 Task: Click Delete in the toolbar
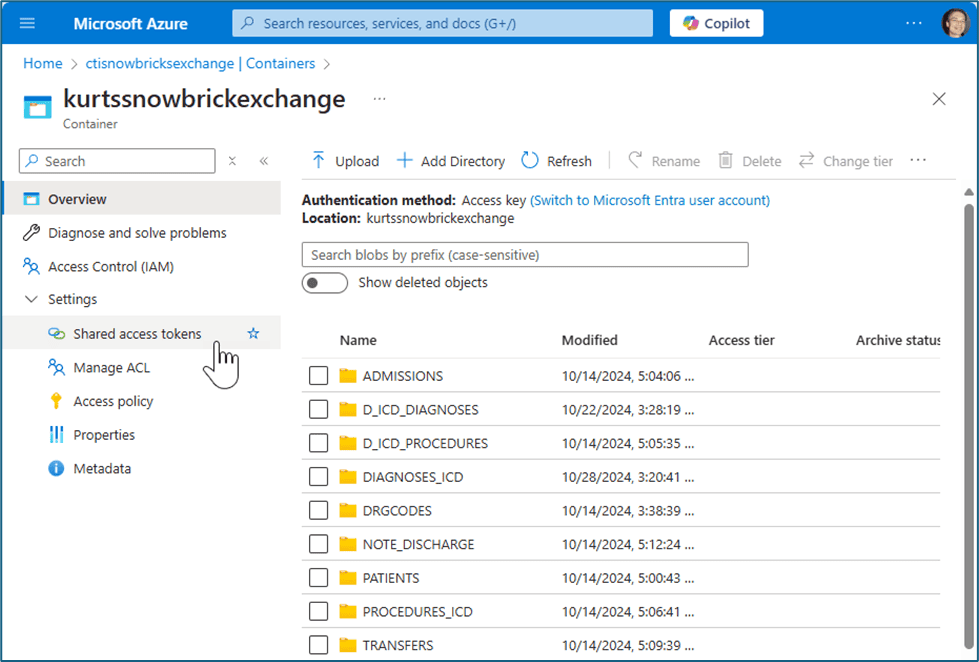click(750, 161)
